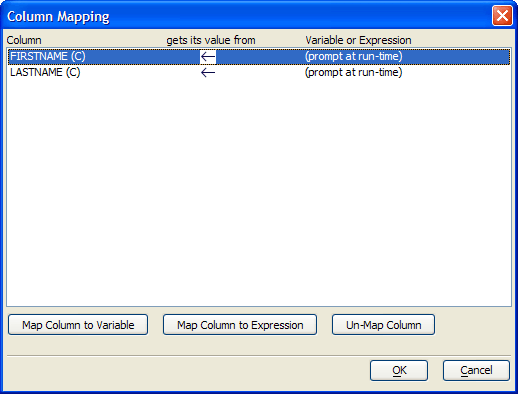Click FIRSTNAME's (prompt at run-time) value
This screenshot has width=518, height=394.
(x=354, y=56)
